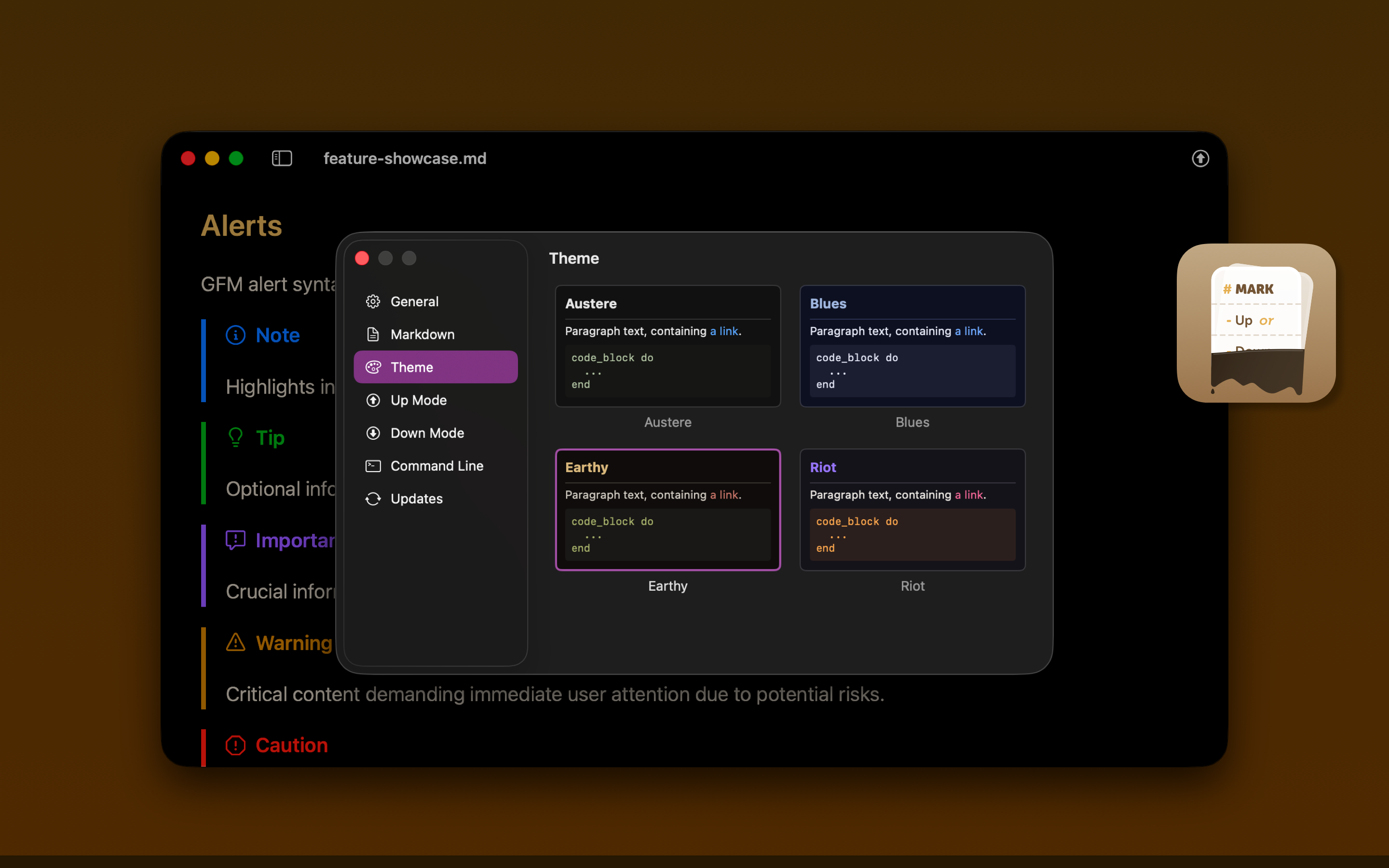Click the Command Line terminal icon
This screenshot has height=868, width=1389.
click(372, 465)
